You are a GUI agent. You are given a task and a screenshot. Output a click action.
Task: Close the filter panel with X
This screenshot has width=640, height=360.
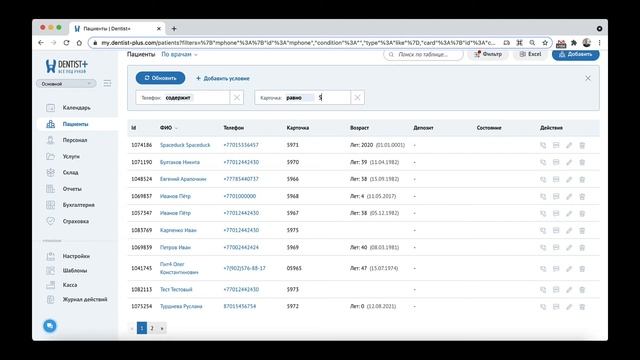[x=588, y=78]
